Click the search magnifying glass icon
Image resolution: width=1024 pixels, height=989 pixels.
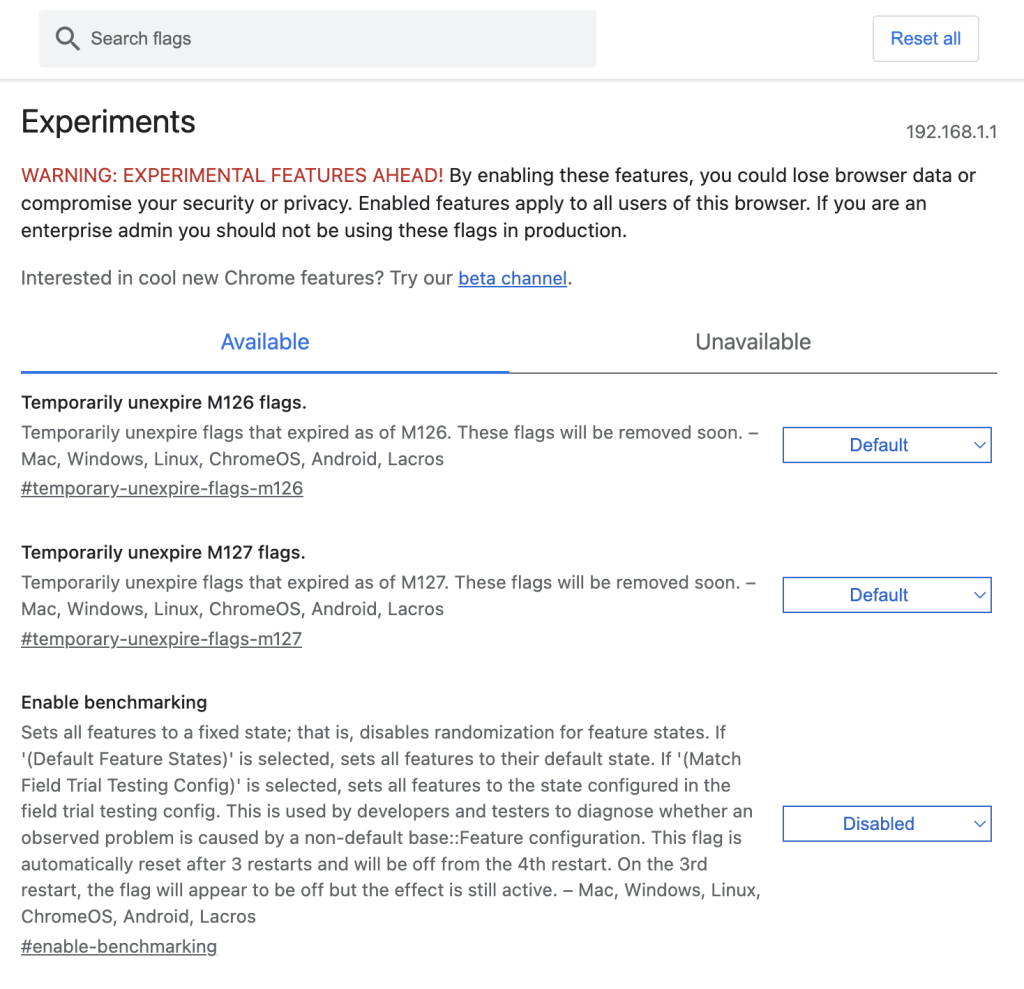point(67,38)
